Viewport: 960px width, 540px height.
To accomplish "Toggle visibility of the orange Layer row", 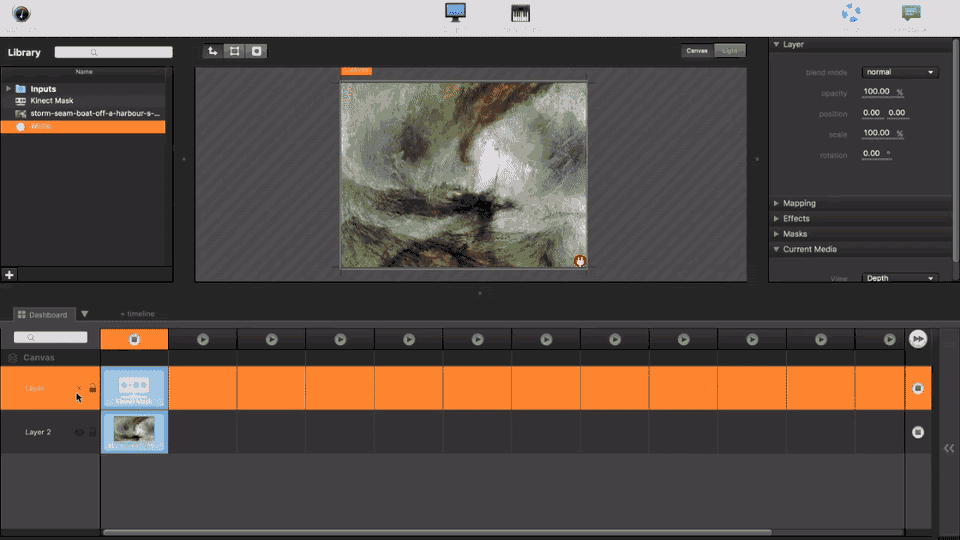I will tap(79, 388).
